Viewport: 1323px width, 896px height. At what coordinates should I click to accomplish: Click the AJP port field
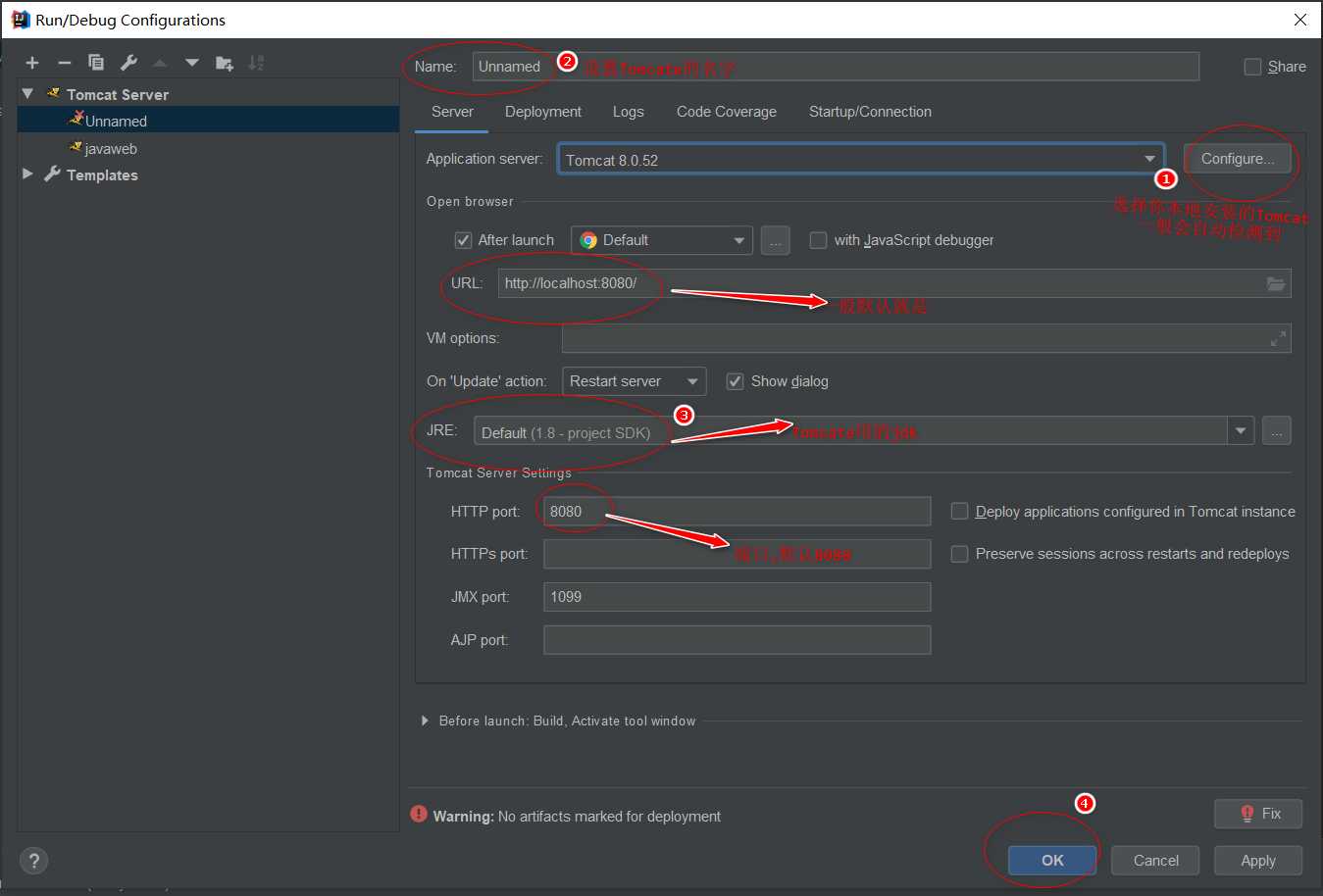coord(738,640)
